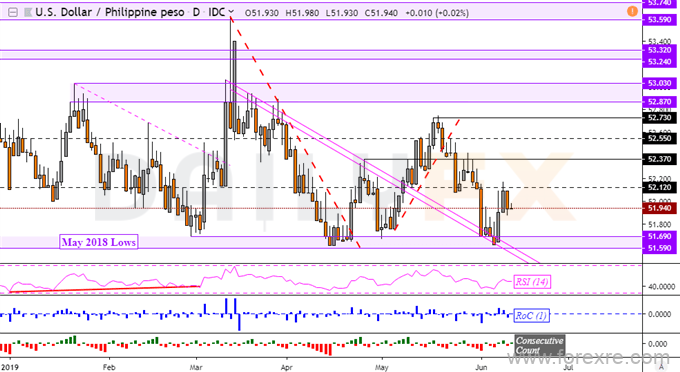The width and height of the screenshot is (680, 372).
Task: Click the 53.320 price level label
Action: [x=659, y=50]
